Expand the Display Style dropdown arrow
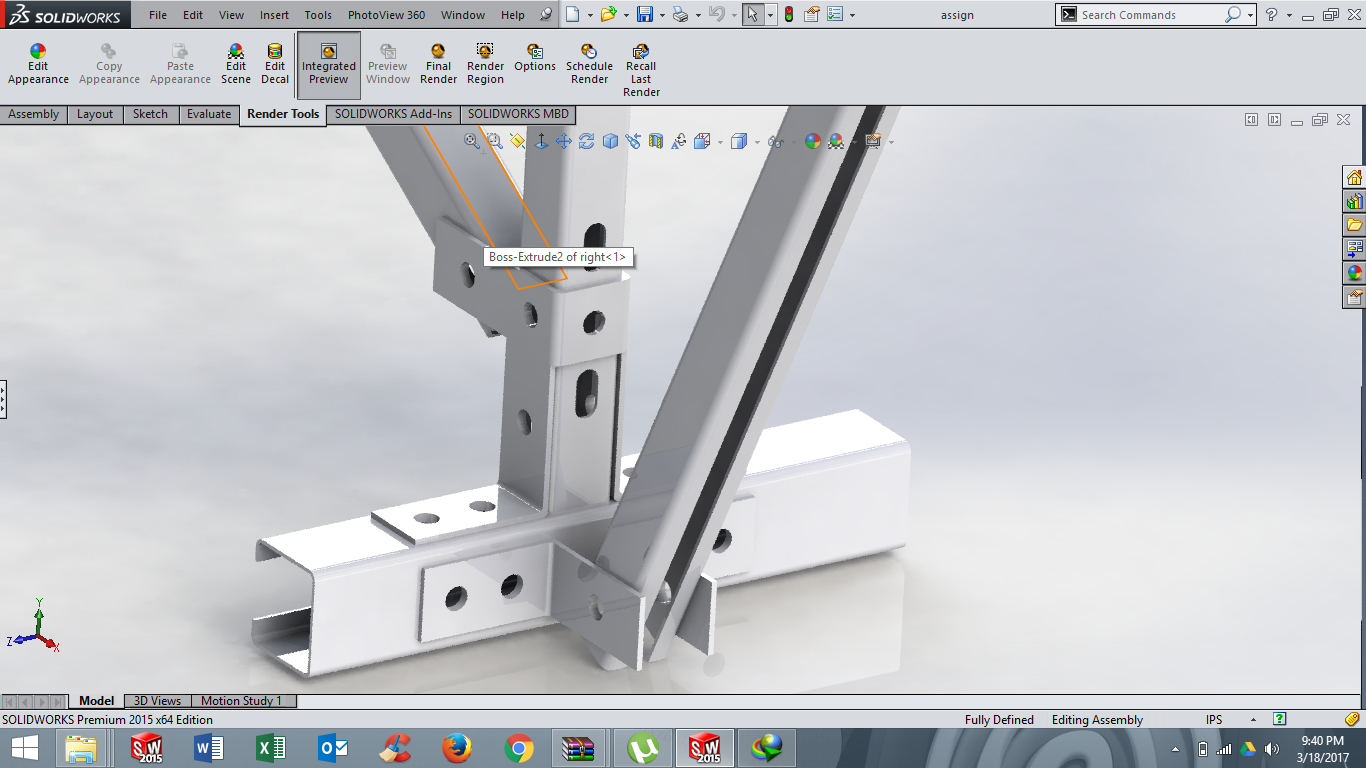Viewport: 1366px width, 768px height. 757,142
